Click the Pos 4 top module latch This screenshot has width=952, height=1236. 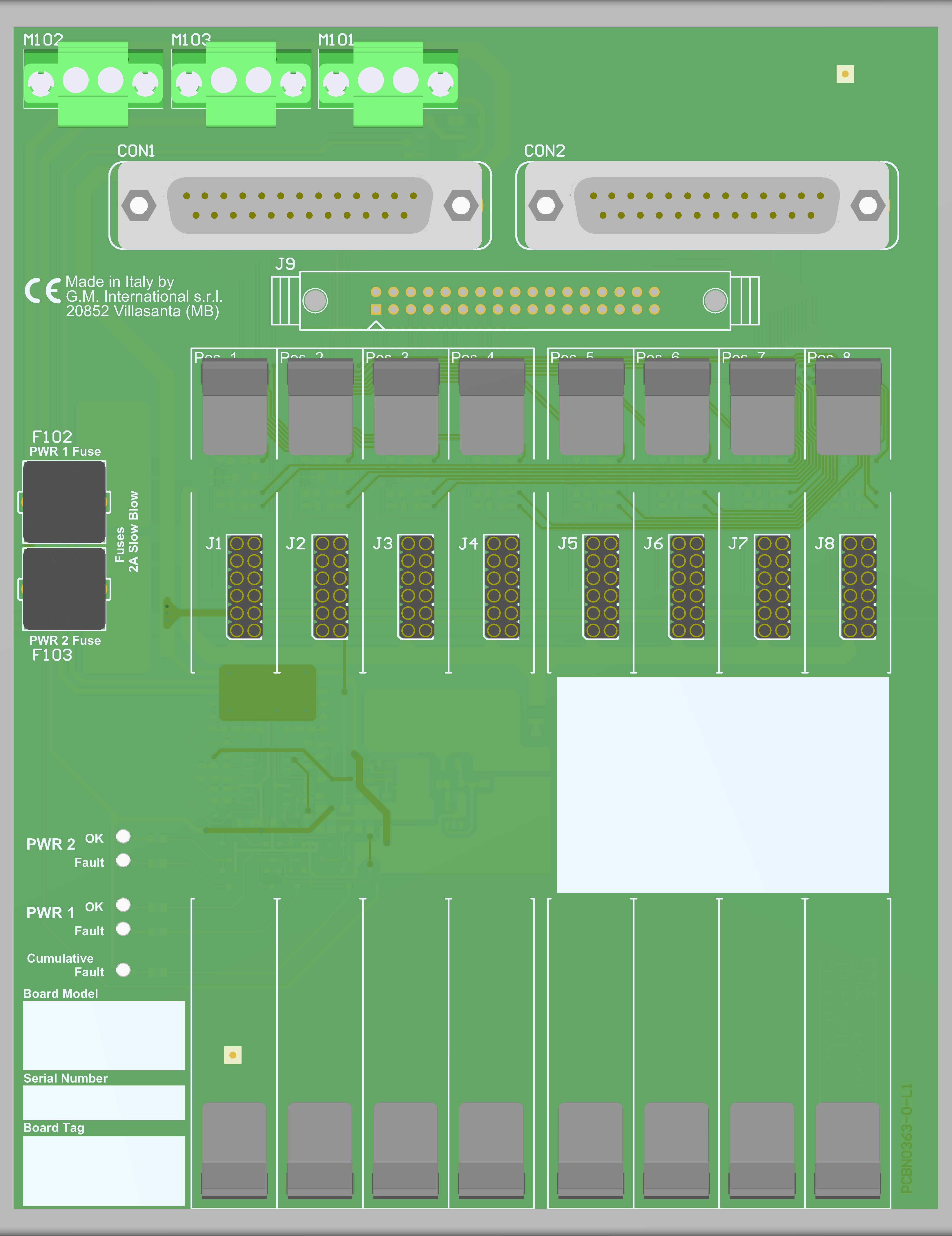(492, 407)
